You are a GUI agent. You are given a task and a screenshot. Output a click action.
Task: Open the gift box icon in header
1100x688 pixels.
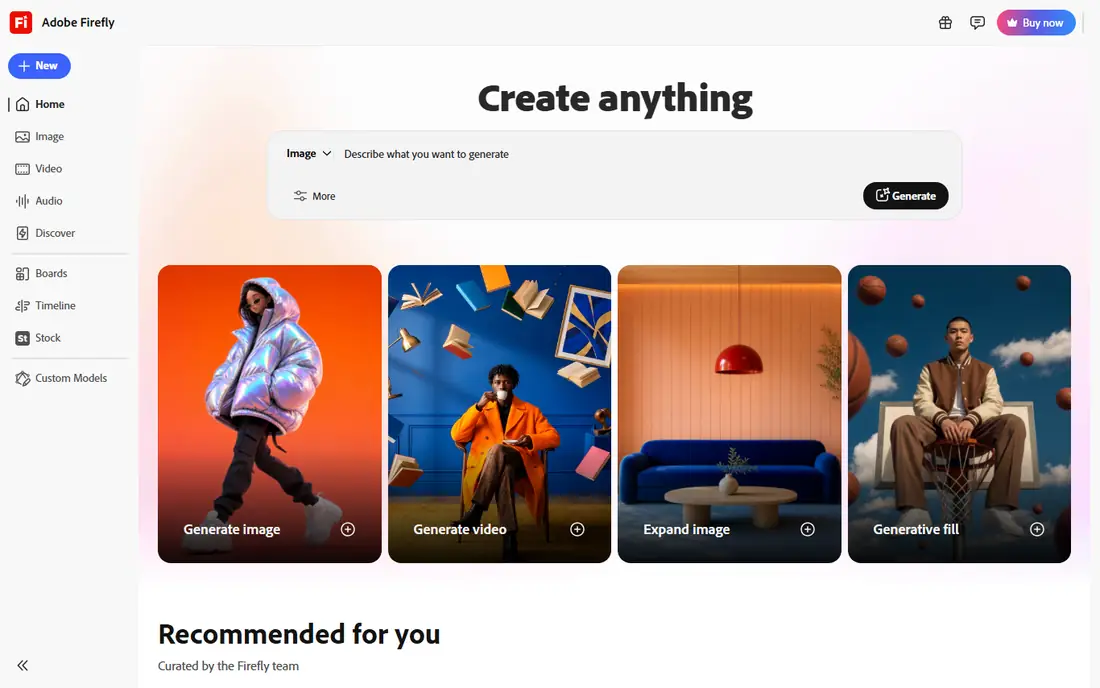pos(945,22)
